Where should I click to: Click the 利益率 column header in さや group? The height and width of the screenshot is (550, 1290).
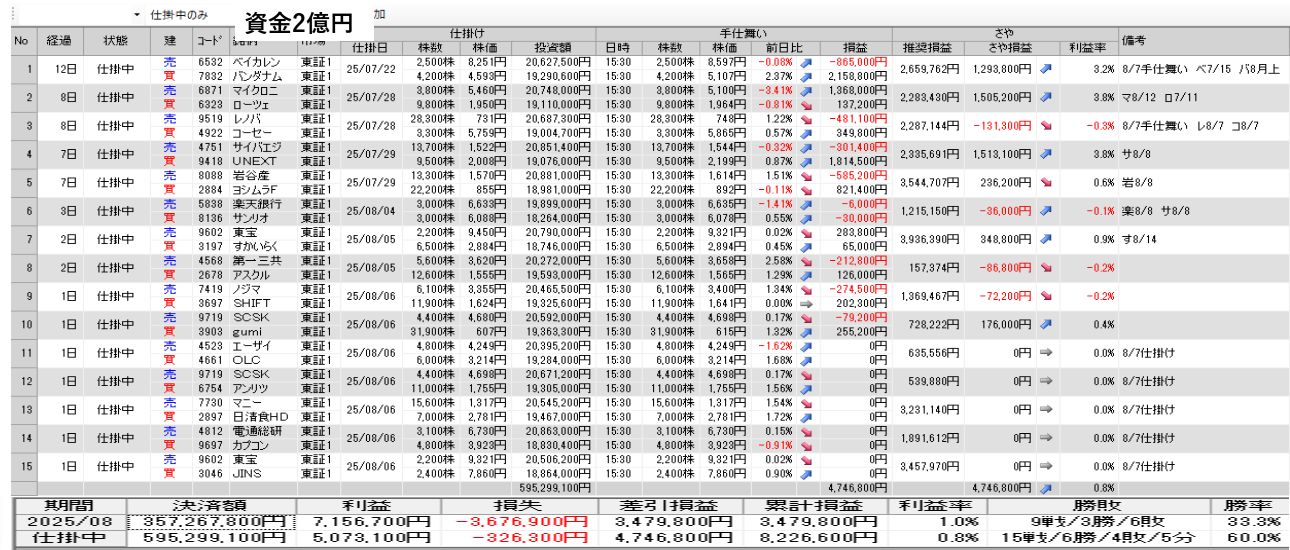1087,48
